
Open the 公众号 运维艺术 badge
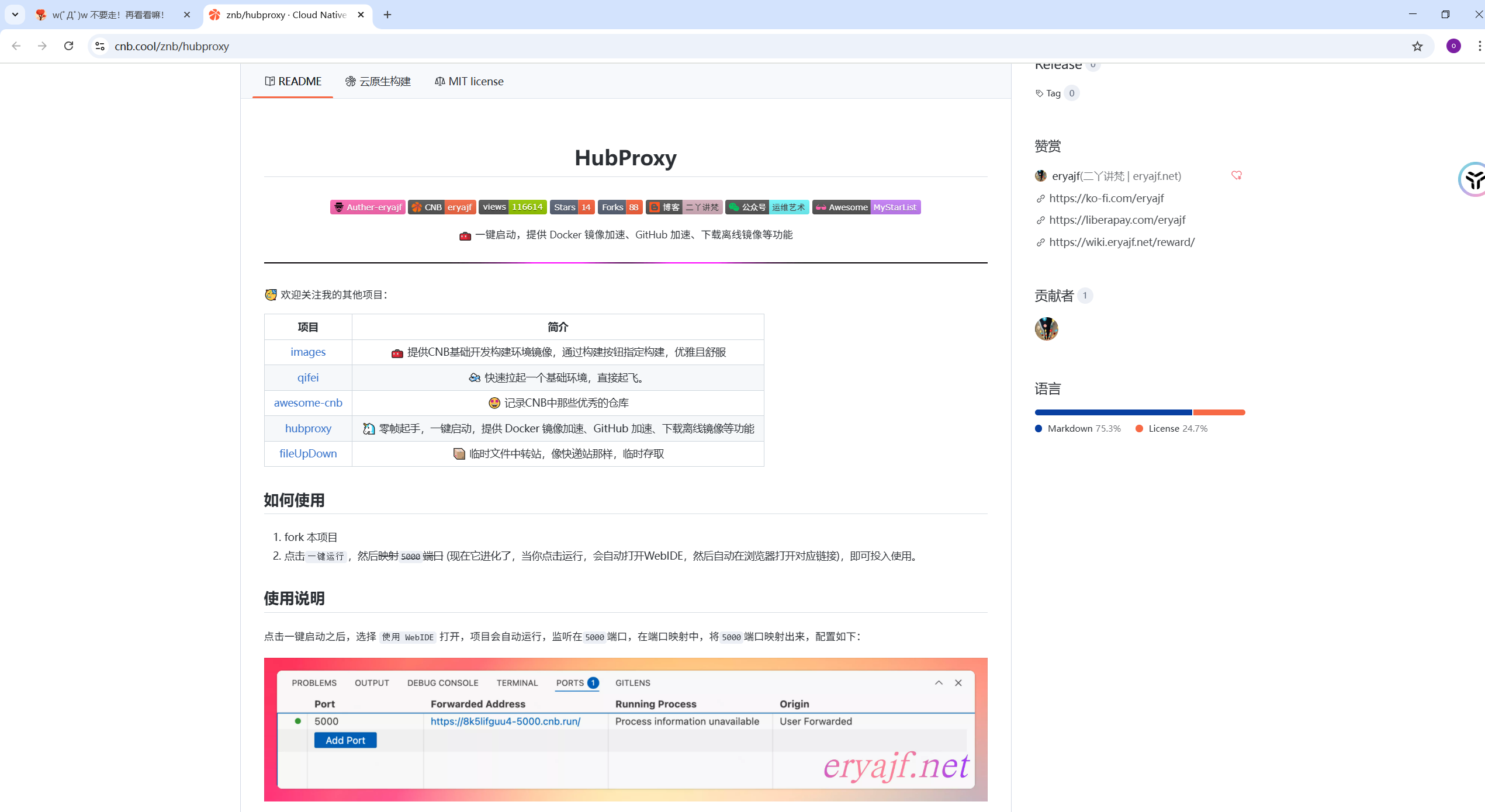(x=767, y=207)
